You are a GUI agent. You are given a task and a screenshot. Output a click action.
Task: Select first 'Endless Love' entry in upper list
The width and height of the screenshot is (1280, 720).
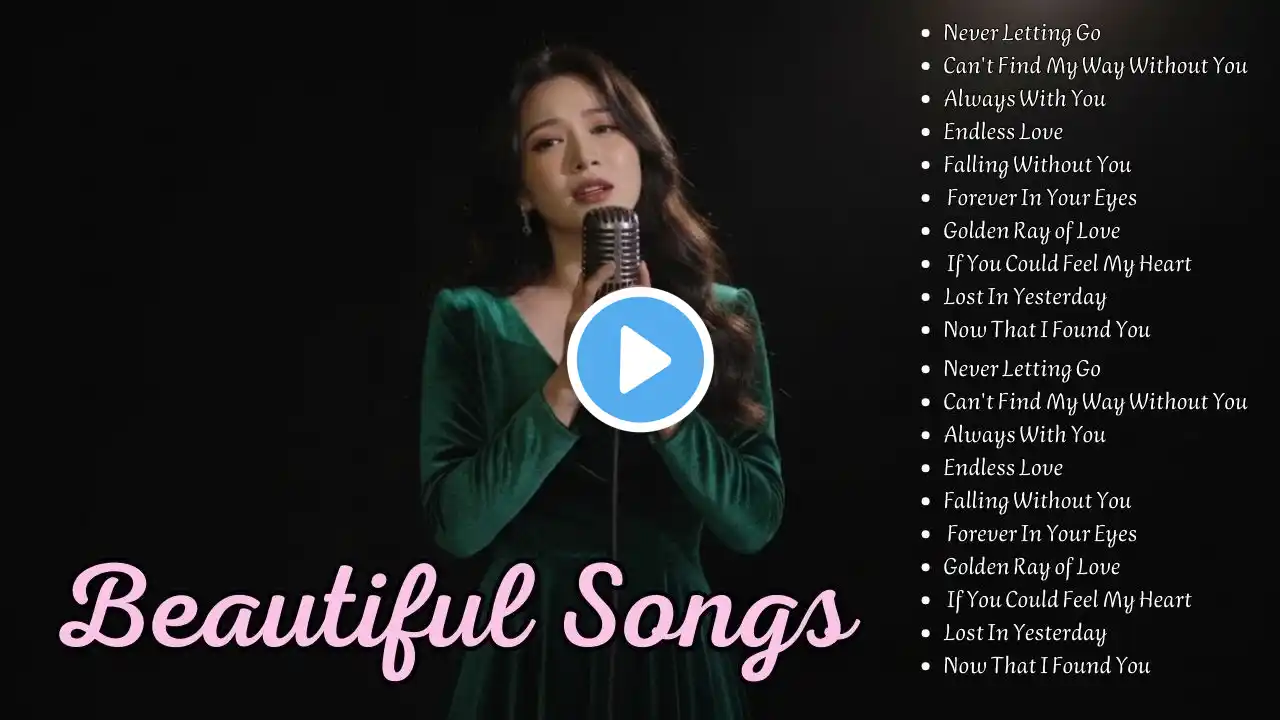pyautogui.click(x=1003, y=132)
